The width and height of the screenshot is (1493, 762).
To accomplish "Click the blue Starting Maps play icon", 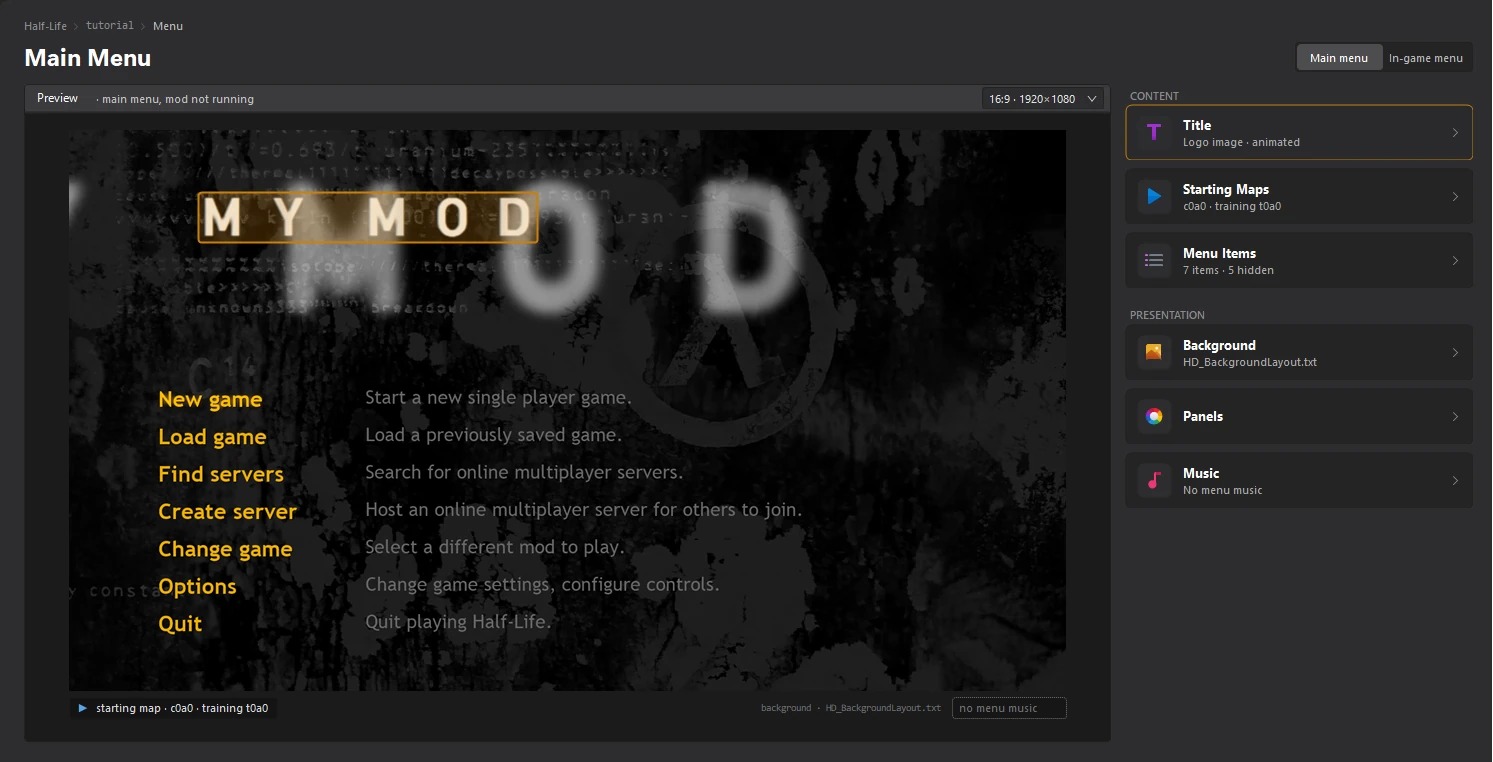I will [x=1154, y=196].
